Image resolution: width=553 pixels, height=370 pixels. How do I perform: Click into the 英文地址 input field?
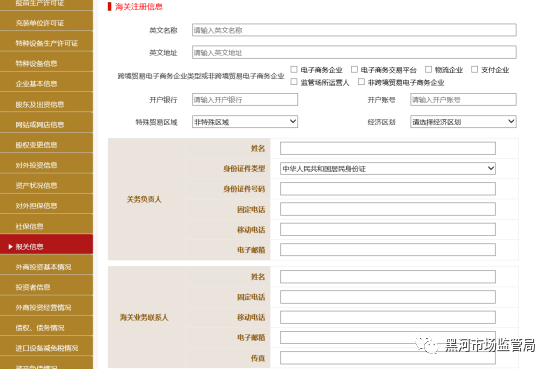354,52
